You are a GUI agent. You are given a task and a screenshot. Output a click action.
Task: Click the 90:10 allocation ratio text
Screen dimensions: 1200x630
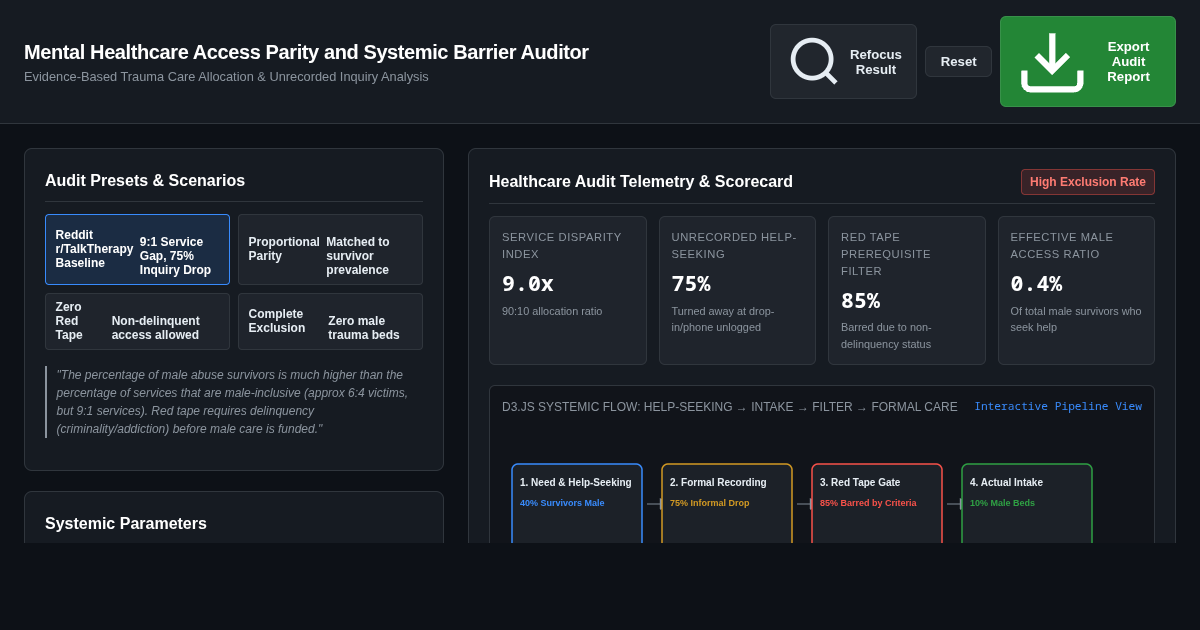coord(552,311)
